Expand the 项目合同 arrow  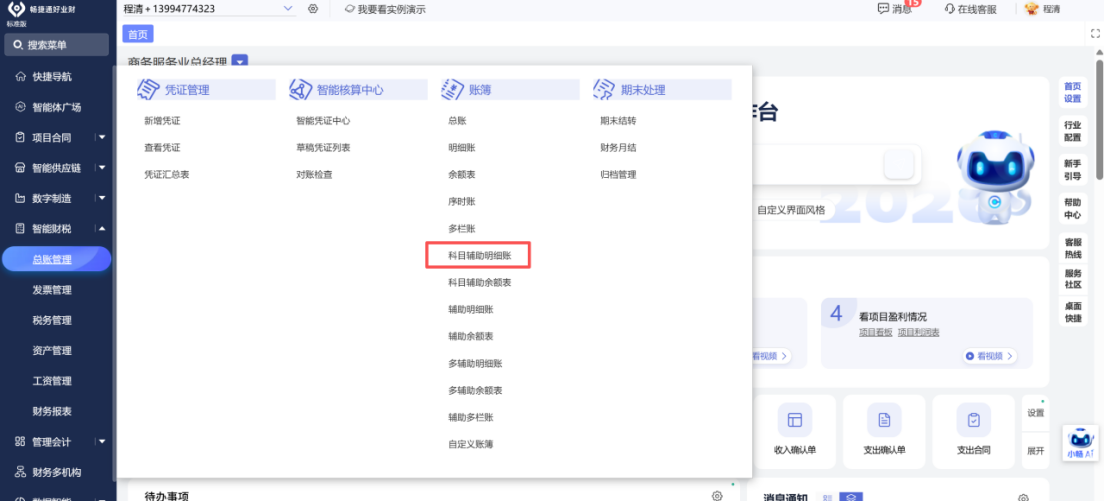102,137
